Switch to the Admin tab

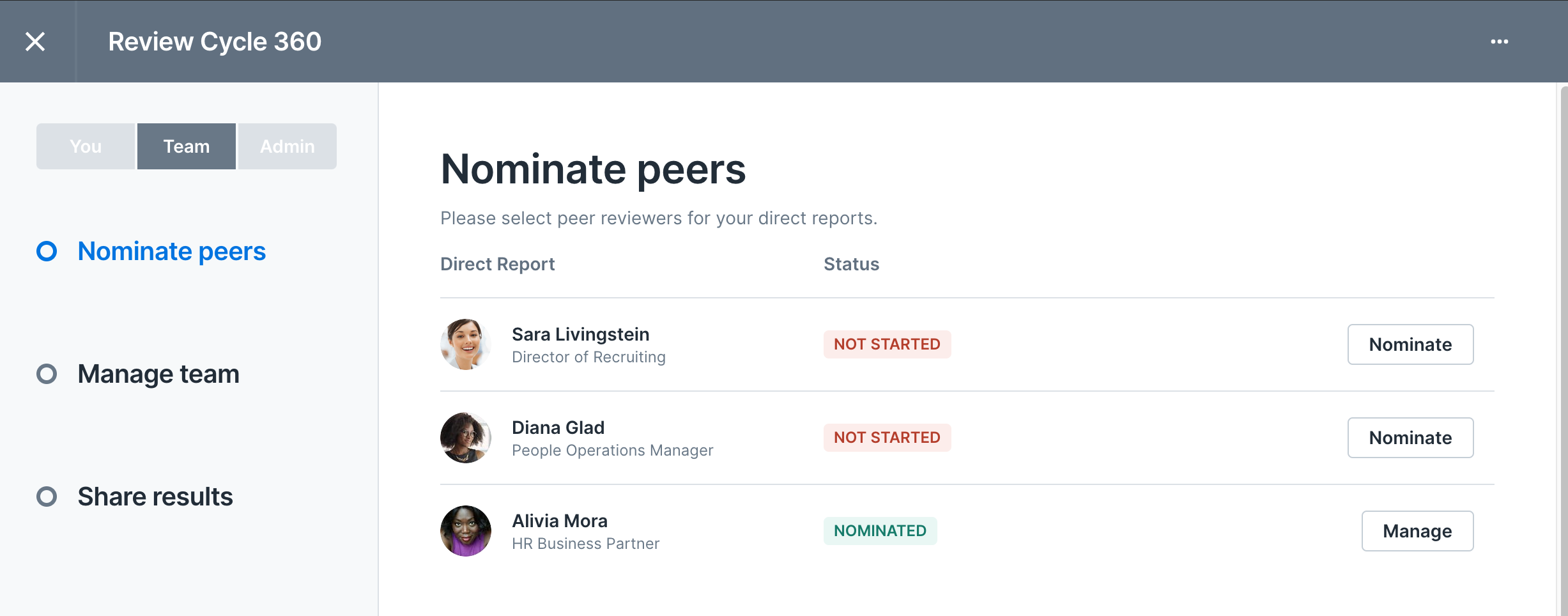[x=288, y=146]
